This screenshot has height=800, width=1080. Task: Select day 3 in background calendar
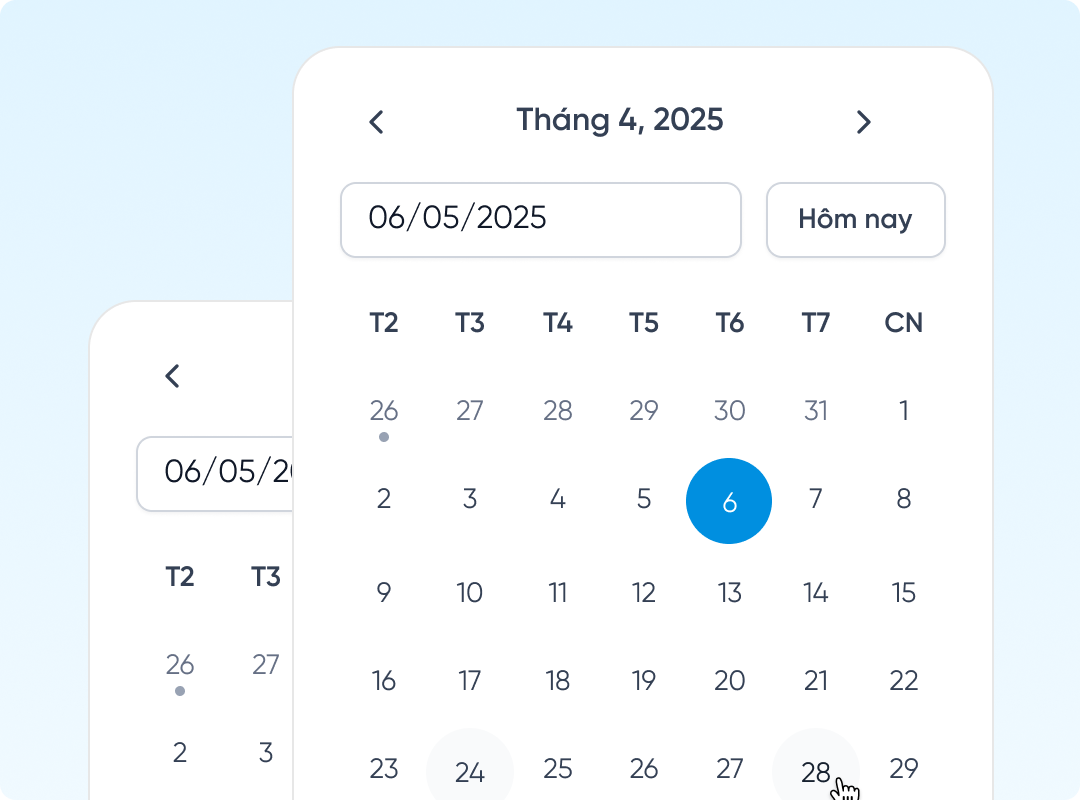[265, 752]
